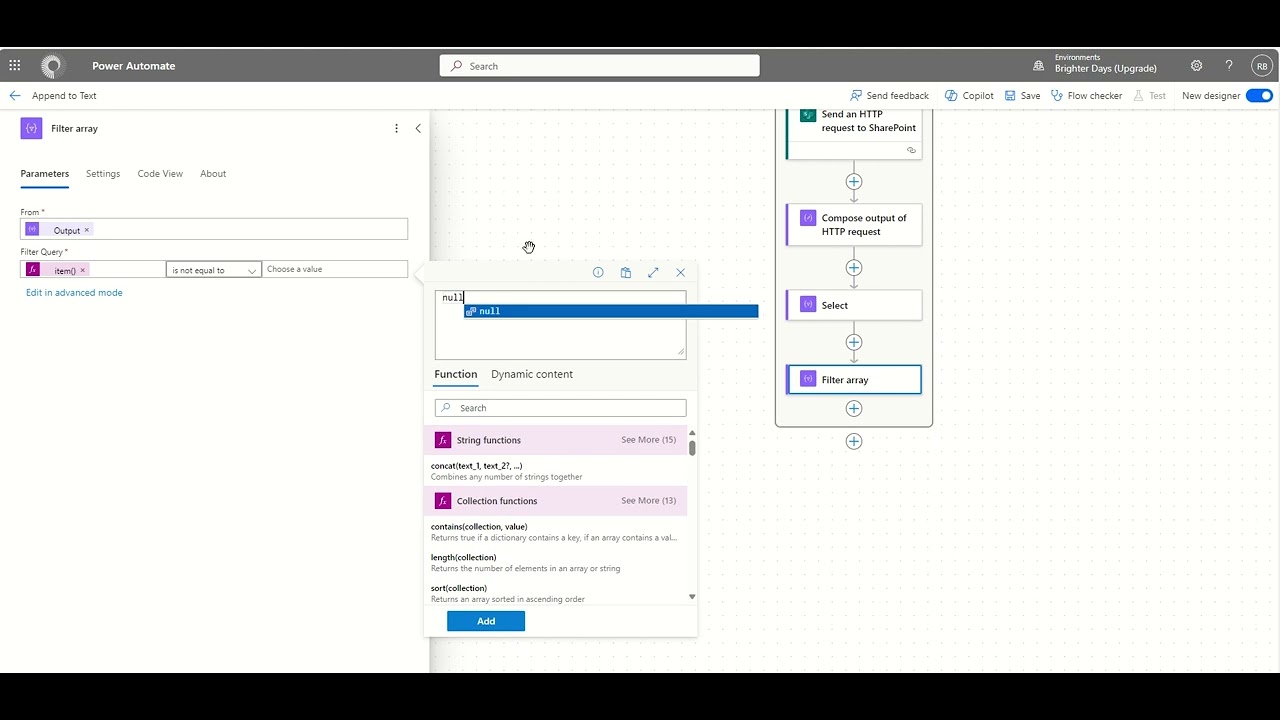Image resolution: width=1280 pixels, height=720 pixels.
Task: Select Compose output of HTTP request action
Action: click(x=854, y=225)
